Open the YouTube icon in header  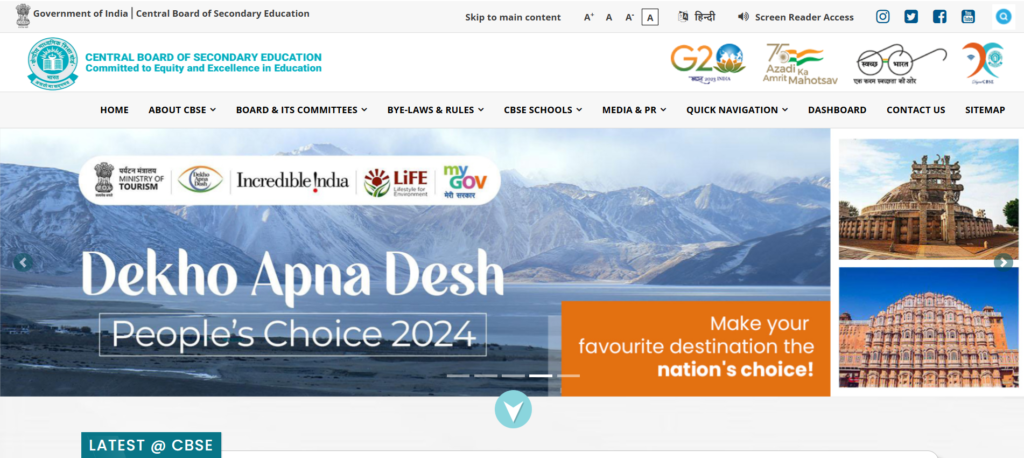[968, 17]
